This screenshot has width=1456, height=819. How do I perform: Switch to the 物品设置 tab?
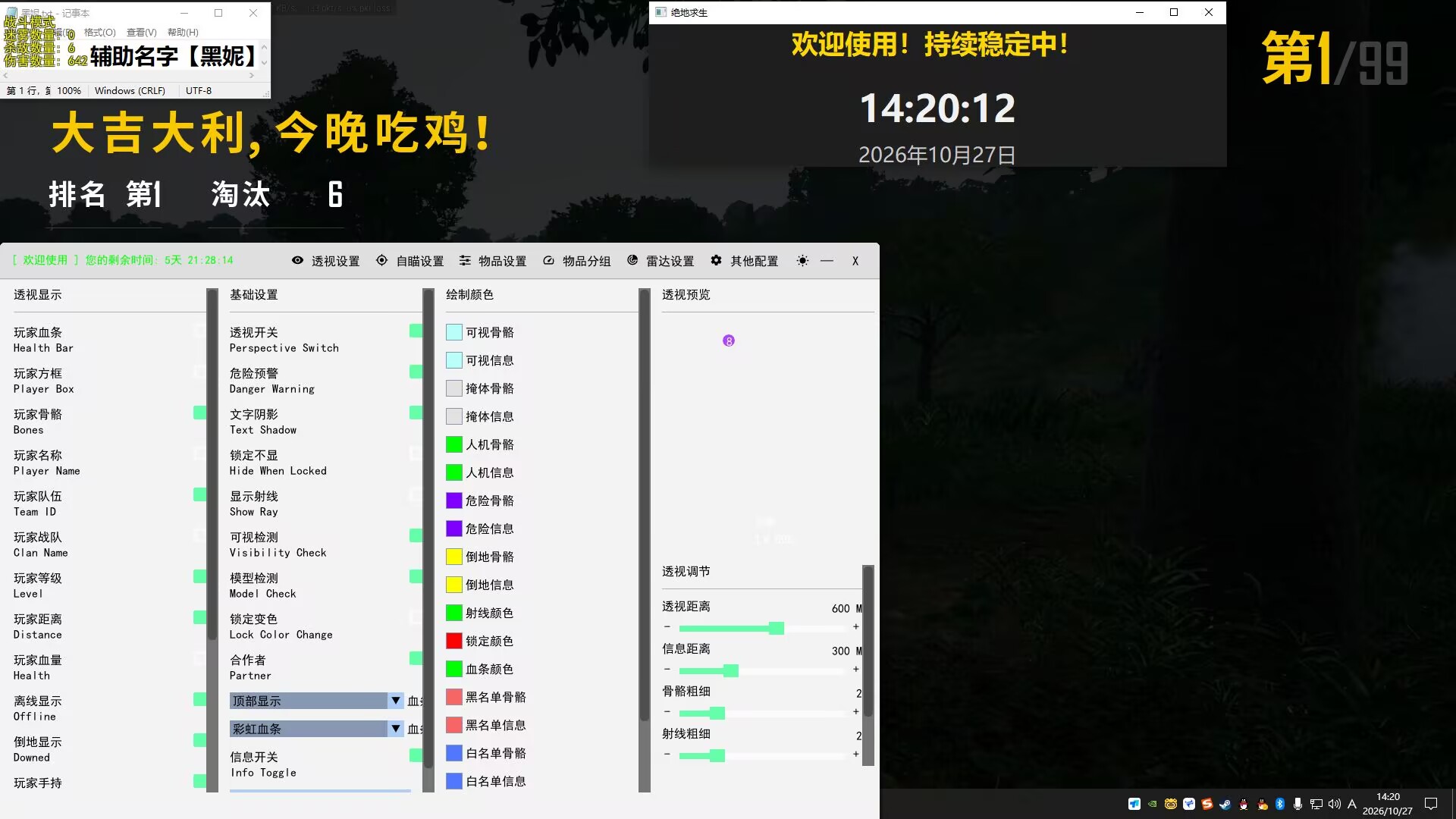click(493, 261)
